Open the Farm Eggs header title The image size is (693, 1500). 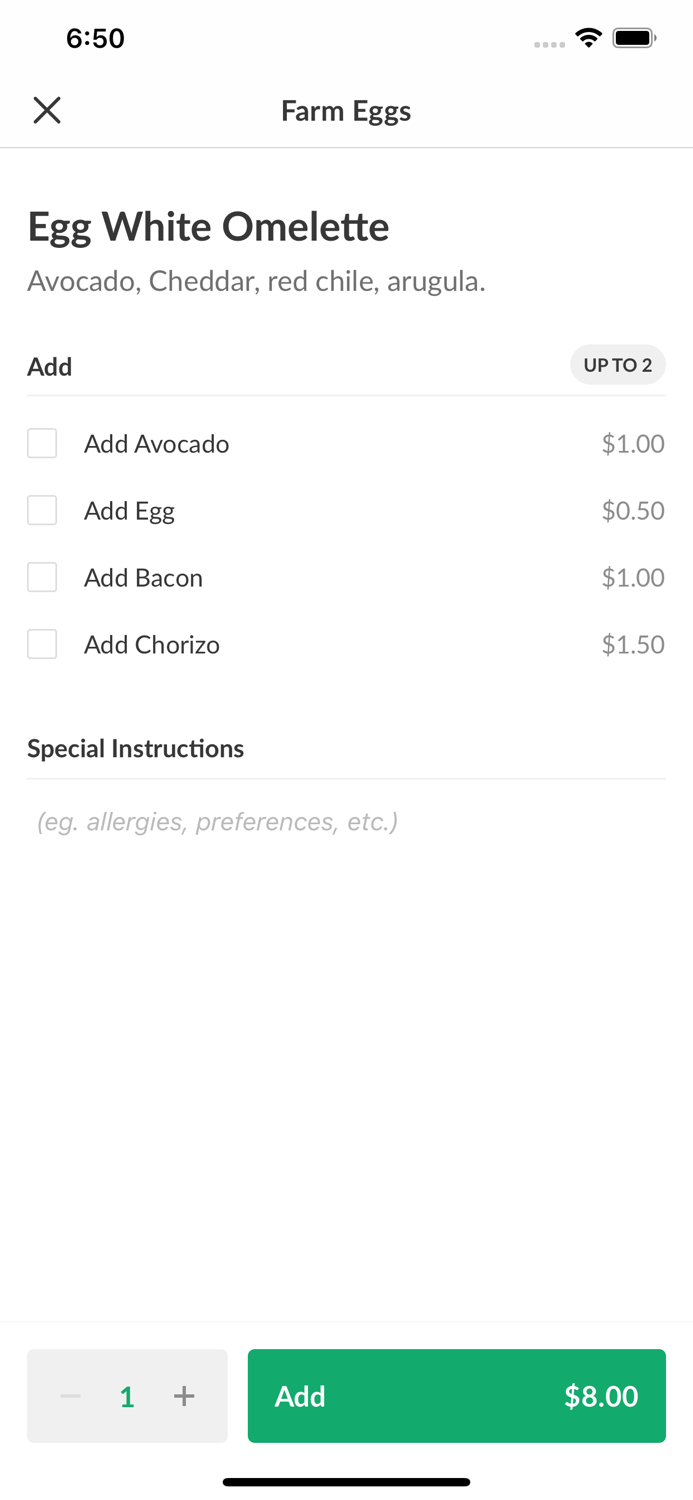click(346, 111)
